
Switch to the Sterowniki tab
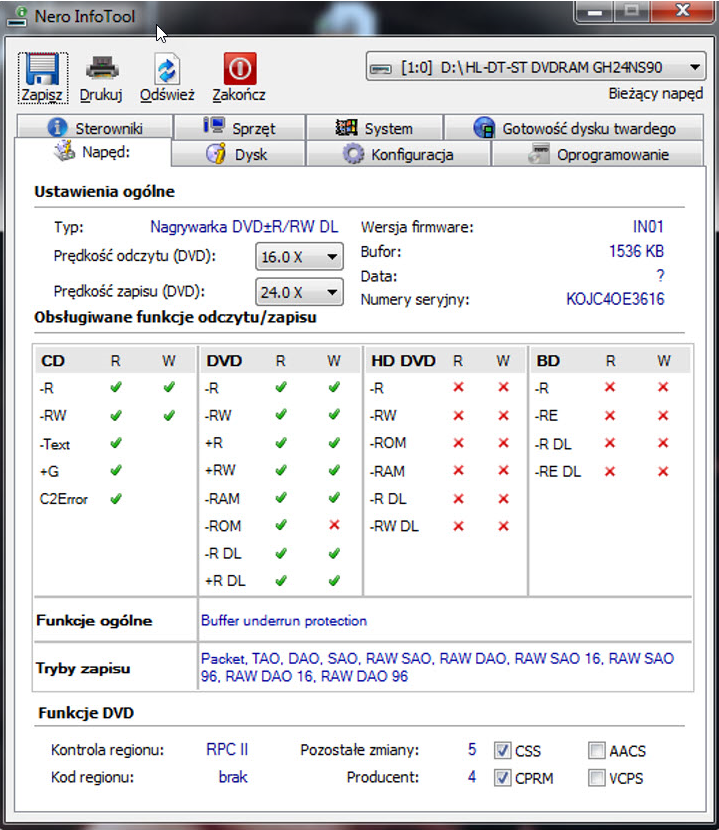point(95,128)
